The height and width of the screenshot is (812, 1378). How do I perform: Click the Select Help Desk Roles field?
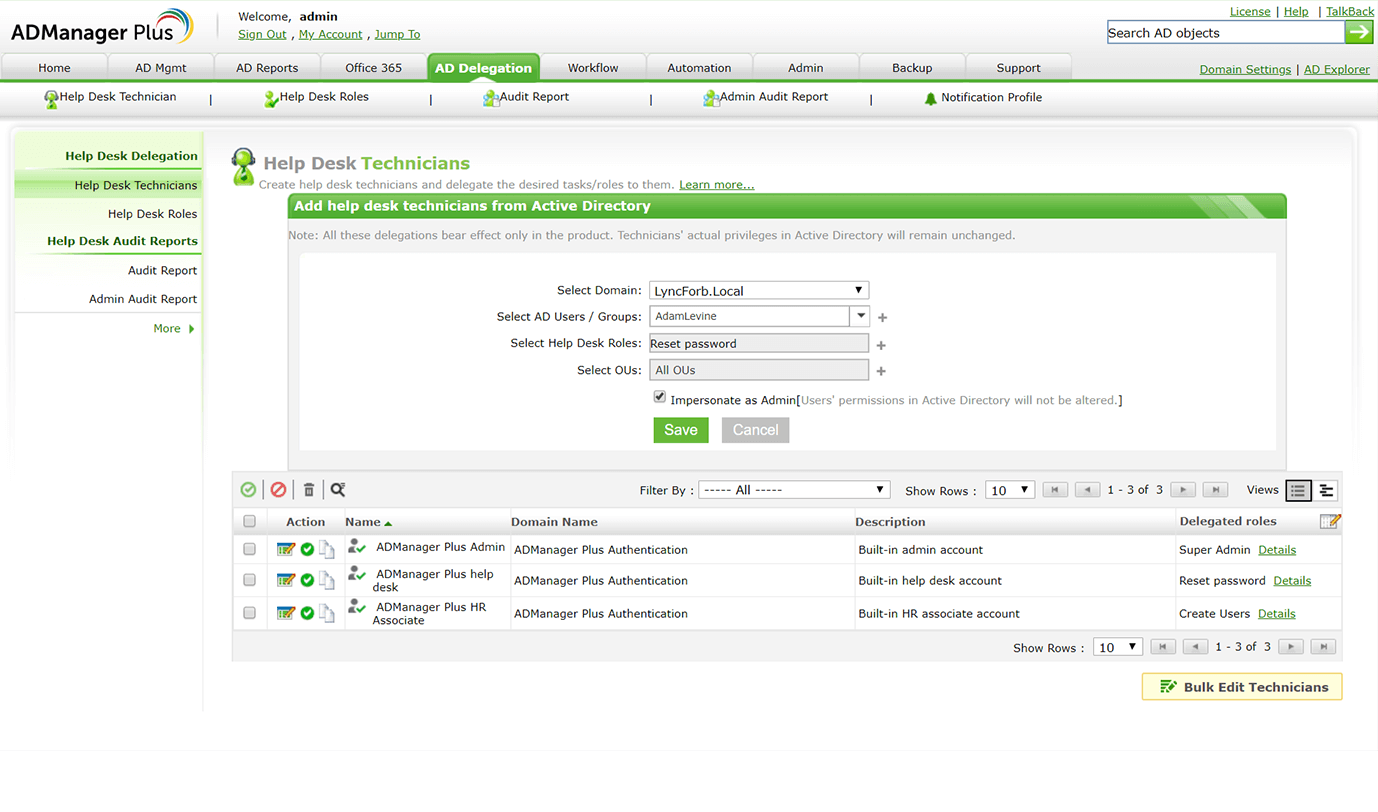(759, 343)
